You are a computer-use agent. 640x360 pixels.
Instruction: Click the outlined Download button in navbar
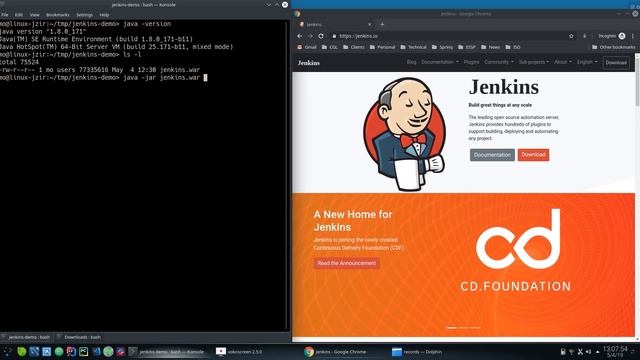pos(616,62)
